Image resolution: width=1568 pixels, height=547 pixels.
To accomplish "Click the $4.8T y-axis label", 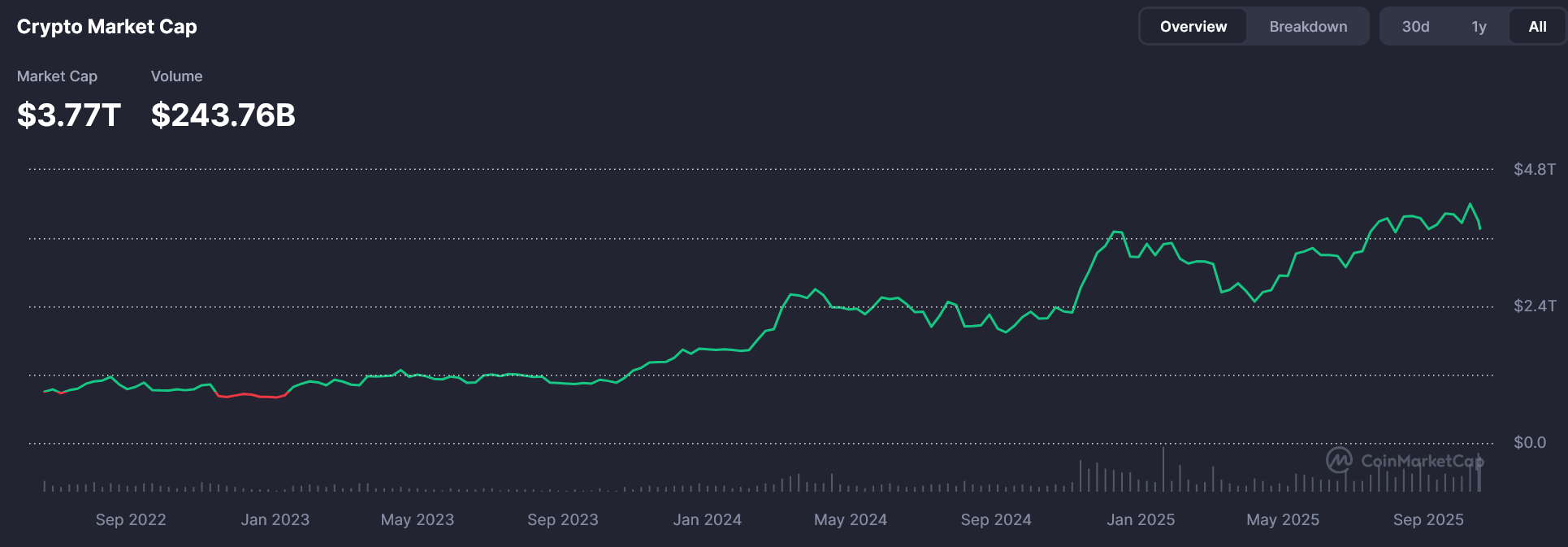I will click(x=1534, y=169).
